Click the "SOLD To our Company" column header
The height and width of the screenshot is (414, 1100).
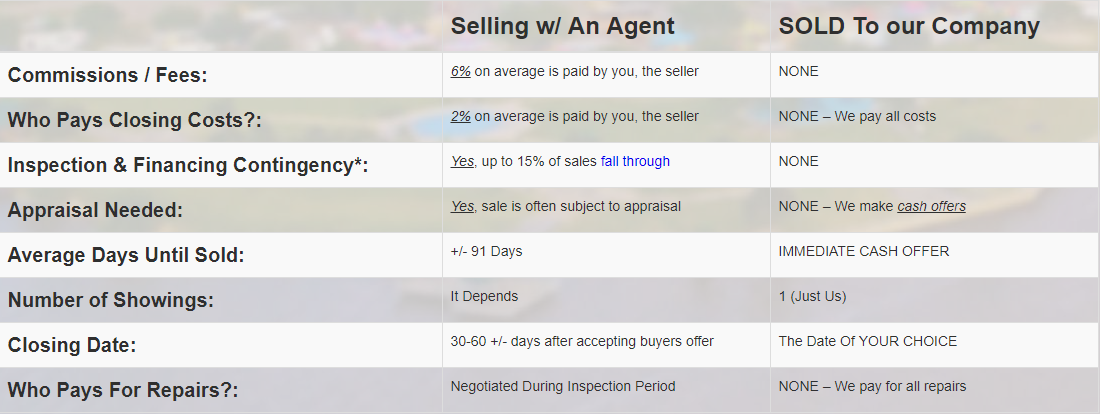click(909, 27)
